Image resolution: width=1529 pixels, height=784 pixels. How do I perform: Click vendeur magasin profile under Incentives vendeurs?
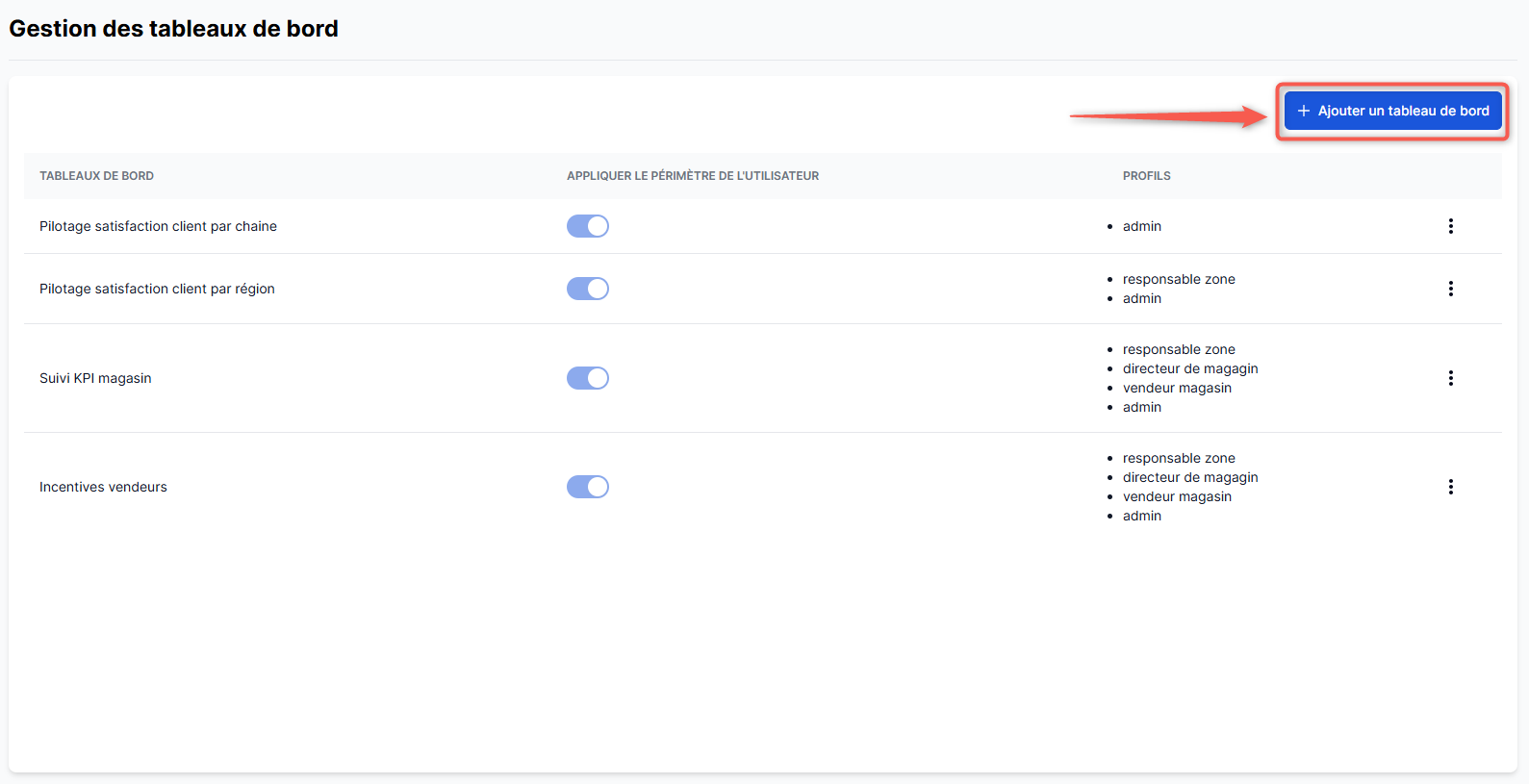(x=1177, y=496)
